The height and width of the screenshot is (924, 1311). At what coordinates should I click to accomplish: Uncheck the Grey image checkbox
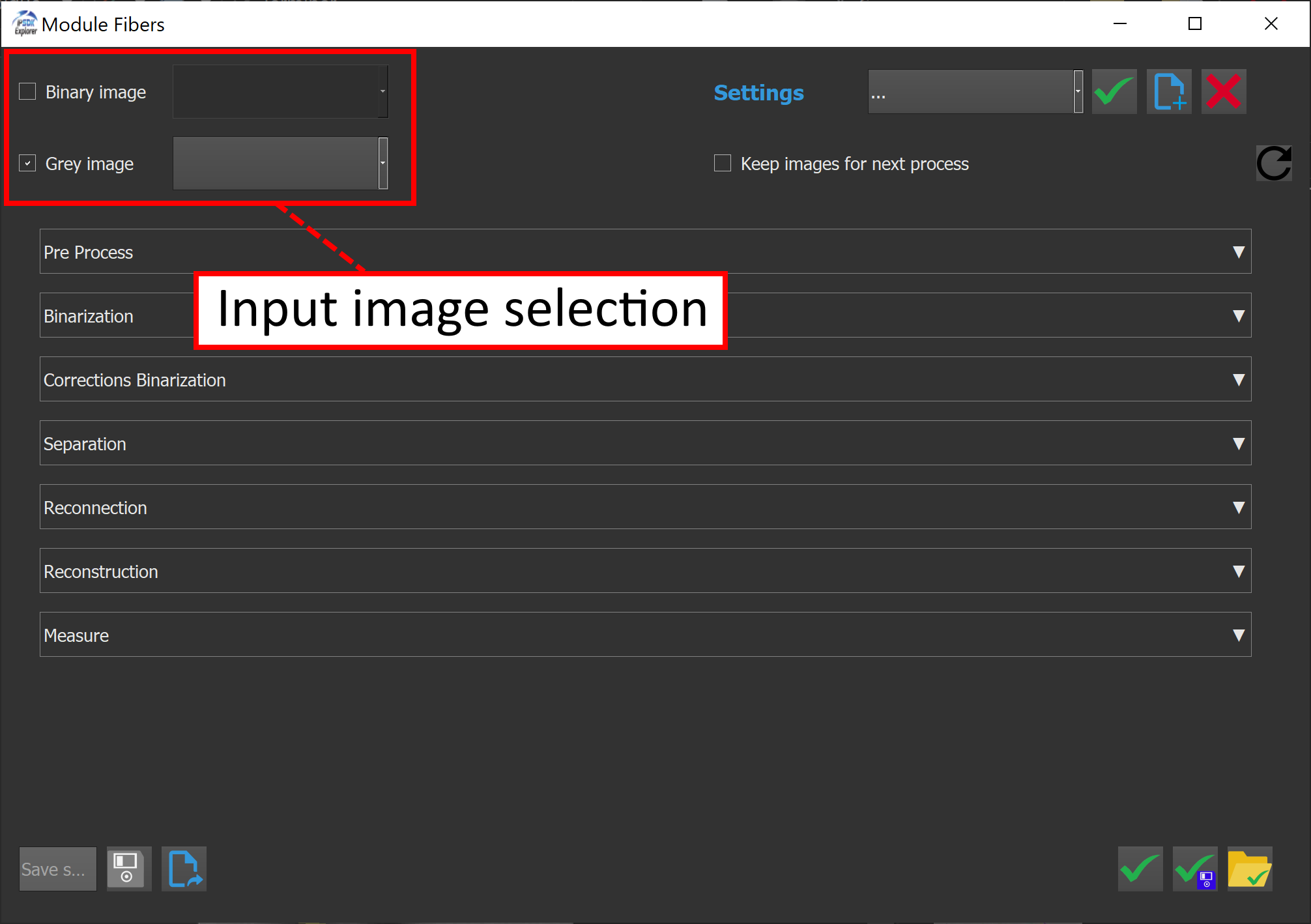tap(27, 163)
